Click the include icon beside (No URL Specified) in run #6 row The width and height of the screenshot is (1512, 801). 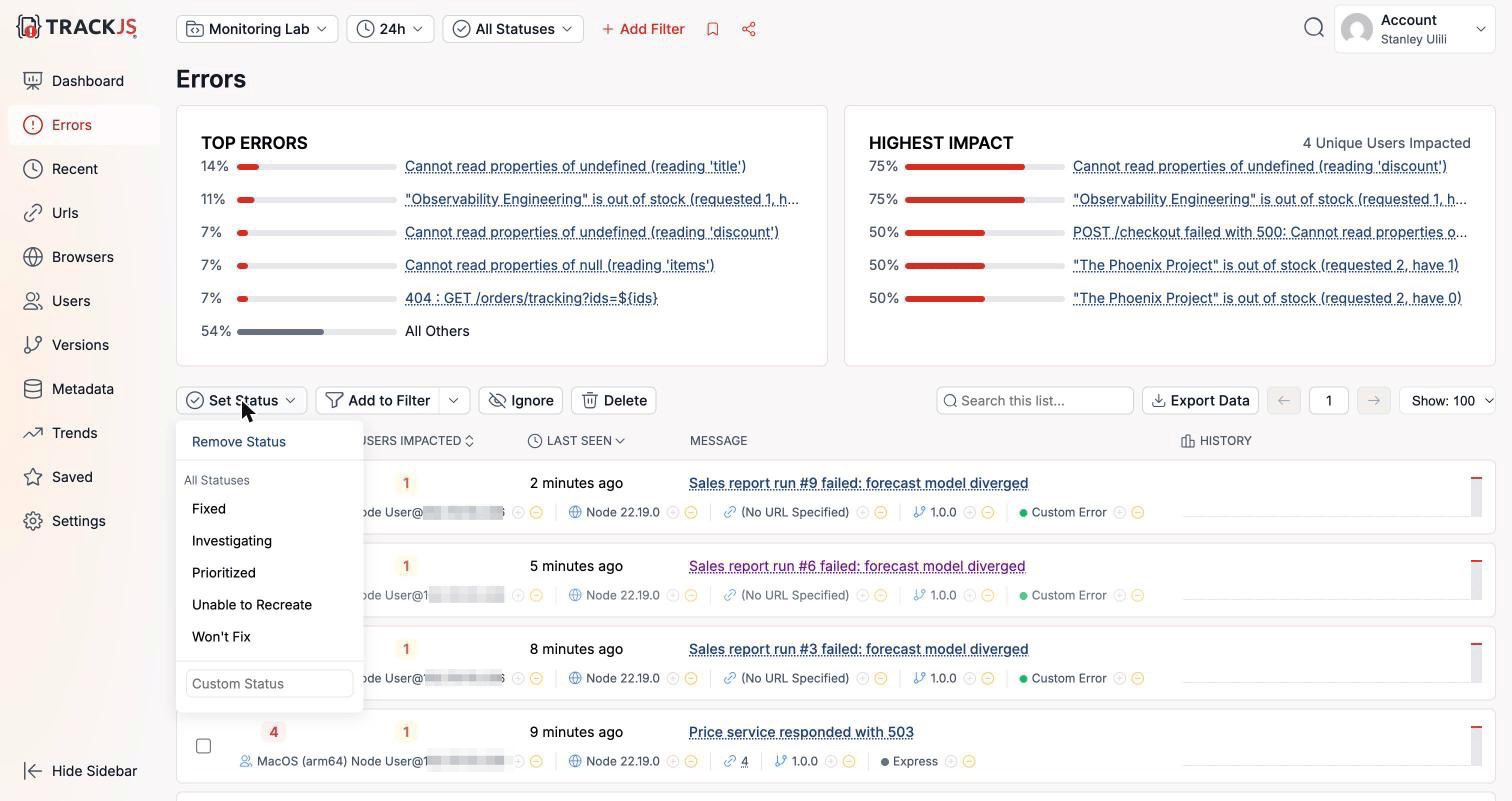863,595
